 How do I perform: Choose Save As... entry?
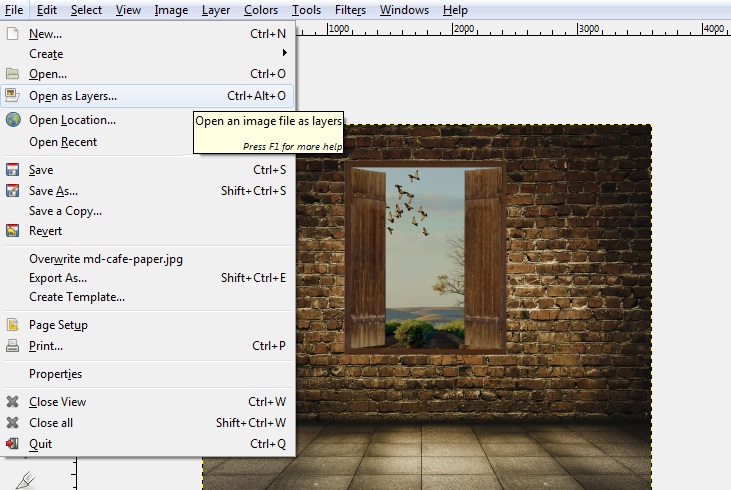(147, 191)
